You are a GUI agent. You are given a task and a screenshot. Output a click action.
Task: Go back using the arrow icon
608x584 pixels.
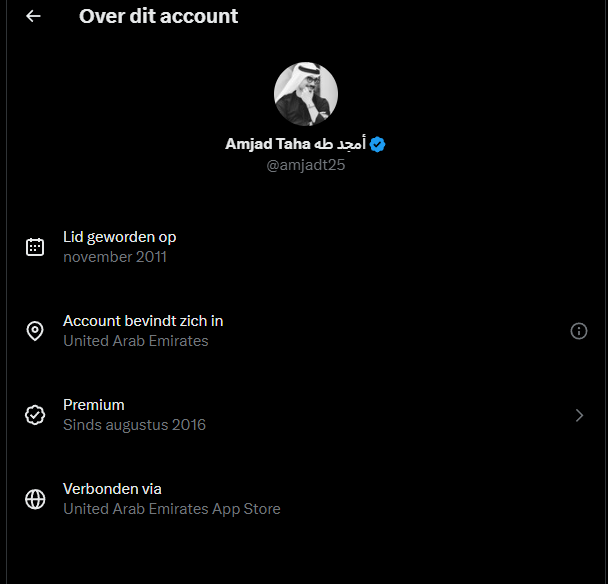(33, 16)
